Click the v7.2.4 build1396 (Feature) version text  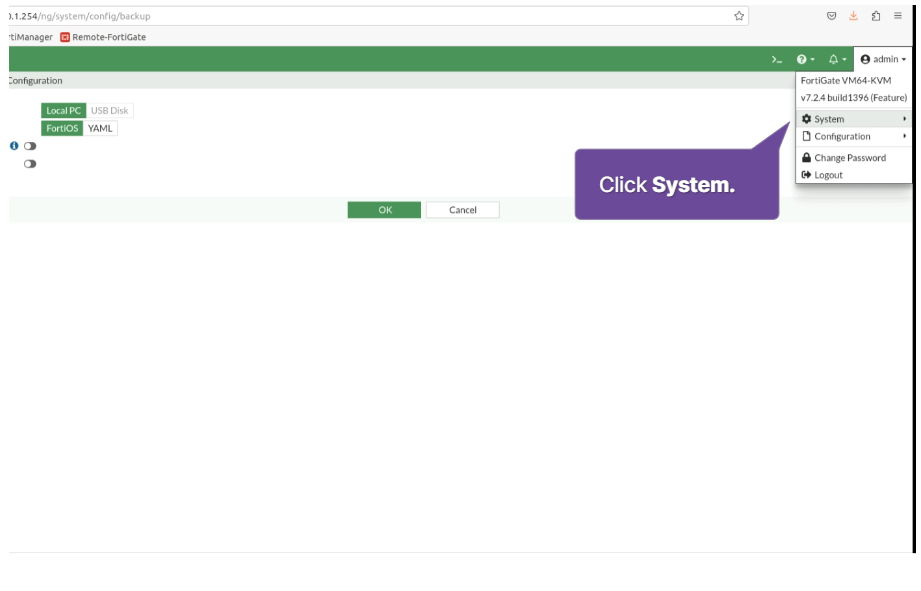(853, 98)
